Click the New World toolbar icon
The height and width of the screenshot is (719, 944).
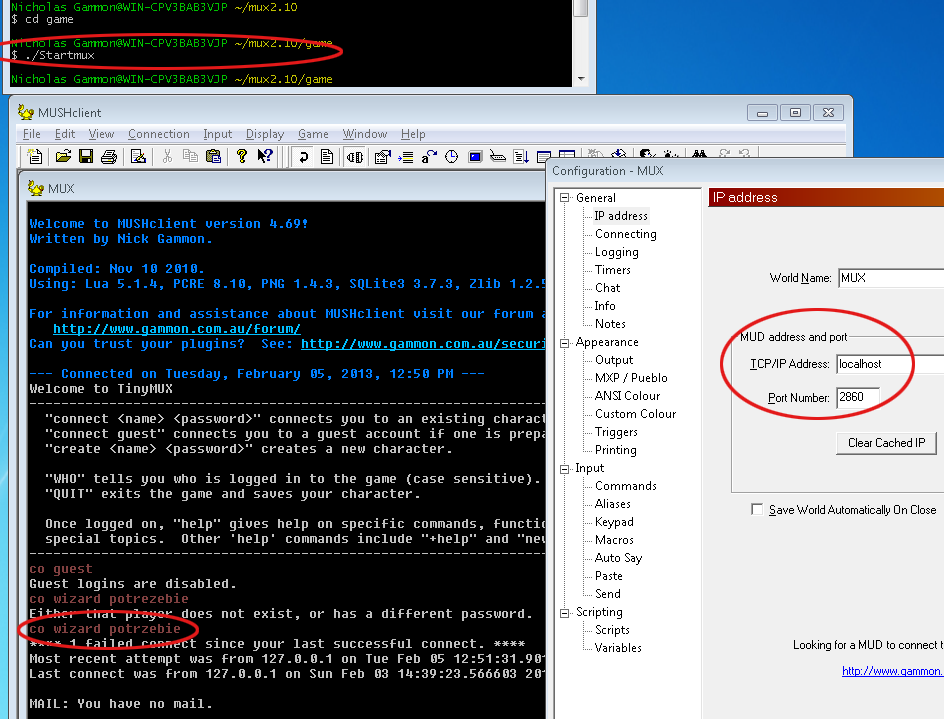pyautogui.click(x=35, y=157)
